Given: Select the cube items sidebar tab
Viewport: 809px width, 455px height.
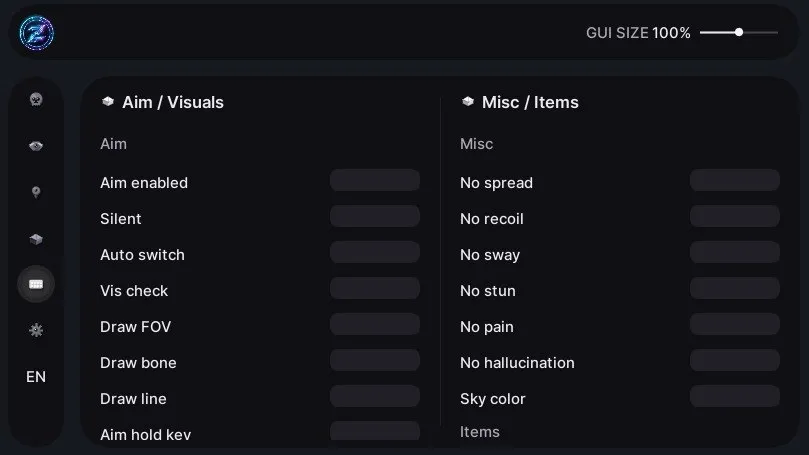Looking at the screenshot, I should [x=36, y=239].
